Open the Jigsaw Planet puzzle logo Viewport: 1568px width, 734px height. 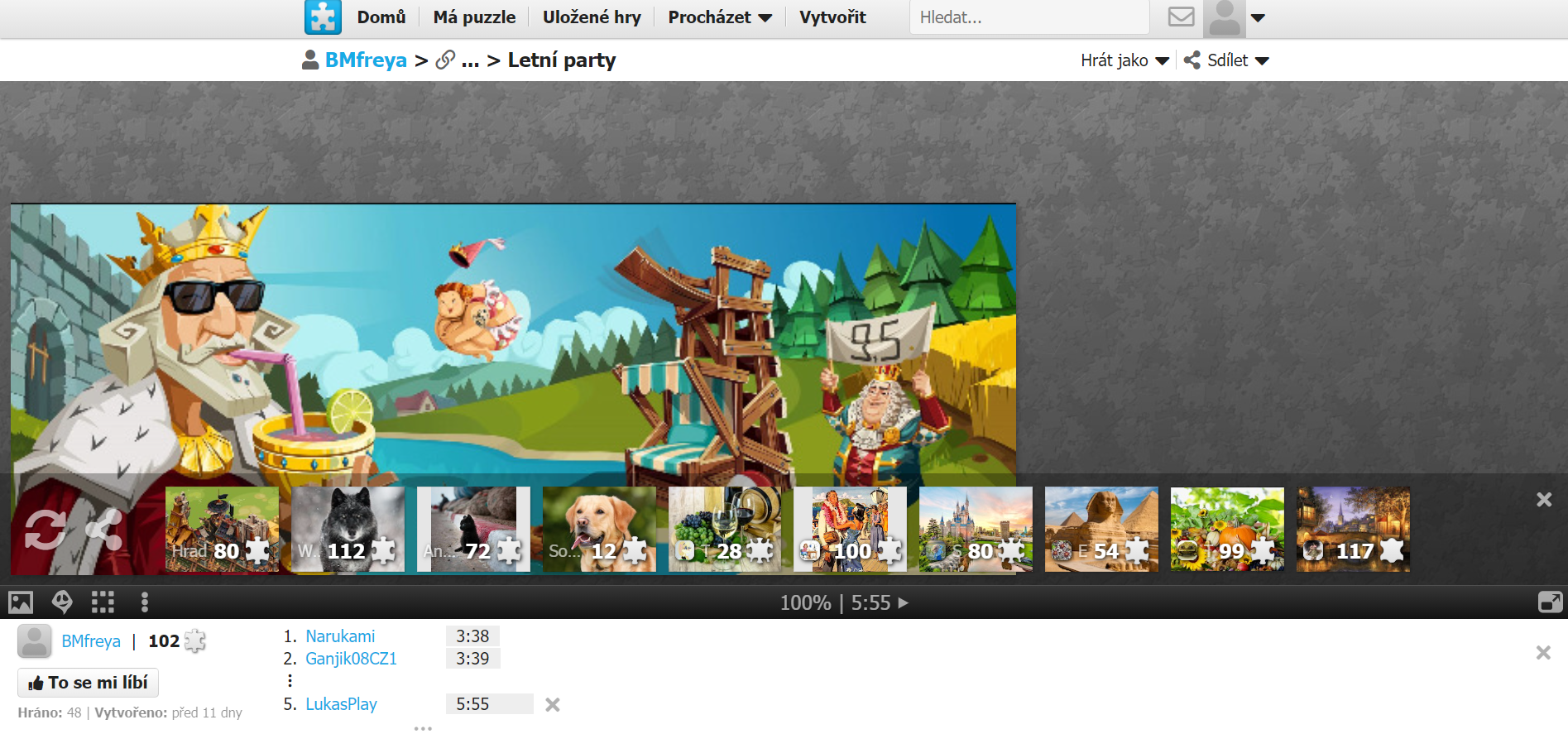click(323, 17)
